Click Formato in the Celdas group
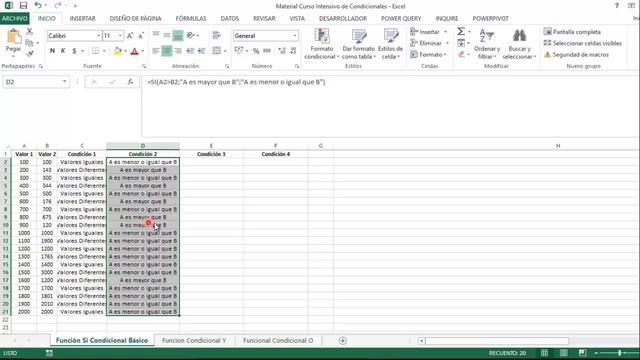Viewport: 640px width, 360px height. 428,54
